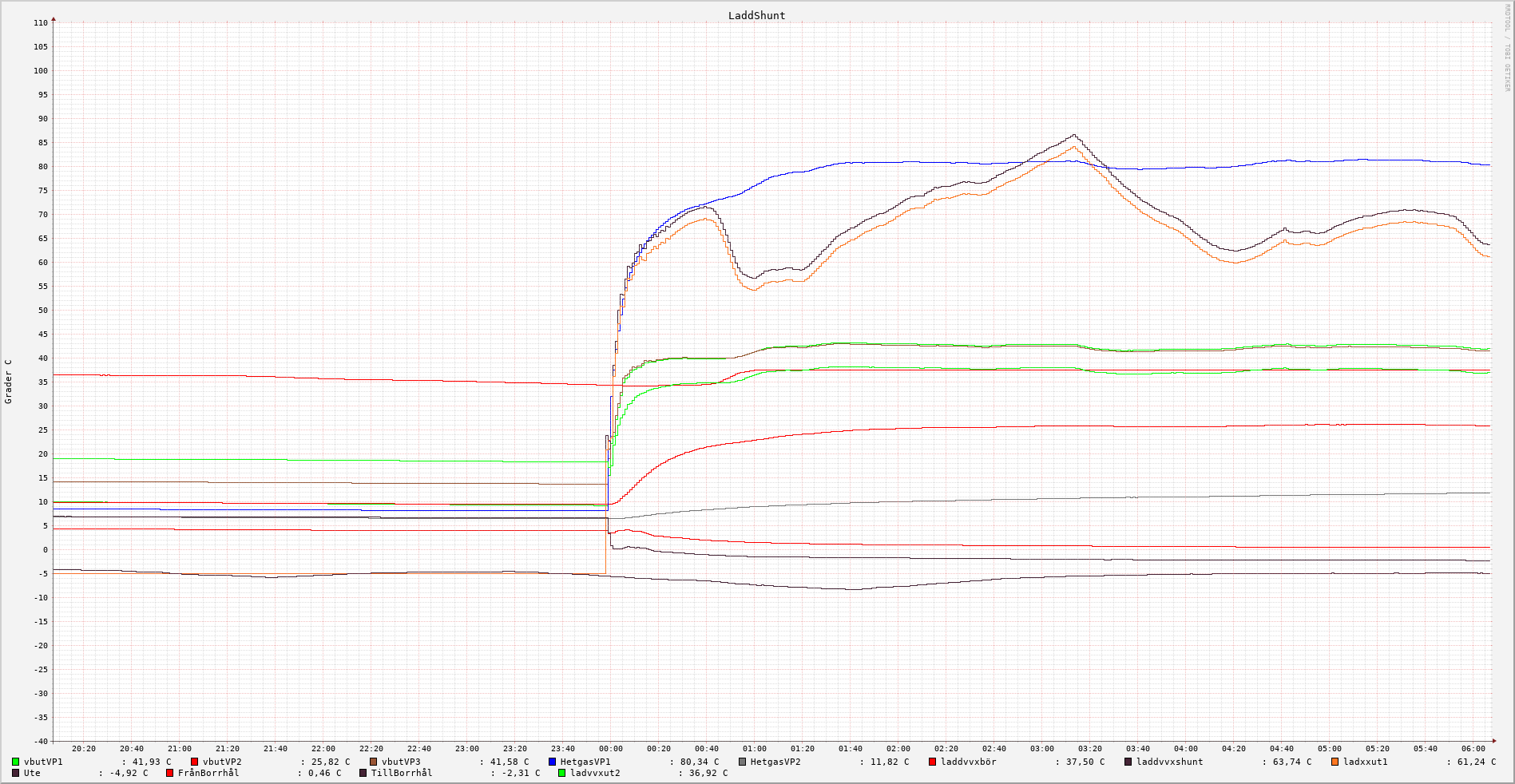Click the red vbutVP2 legend swatch
The image size is (1515, 784).
click(x=194, y=762)
